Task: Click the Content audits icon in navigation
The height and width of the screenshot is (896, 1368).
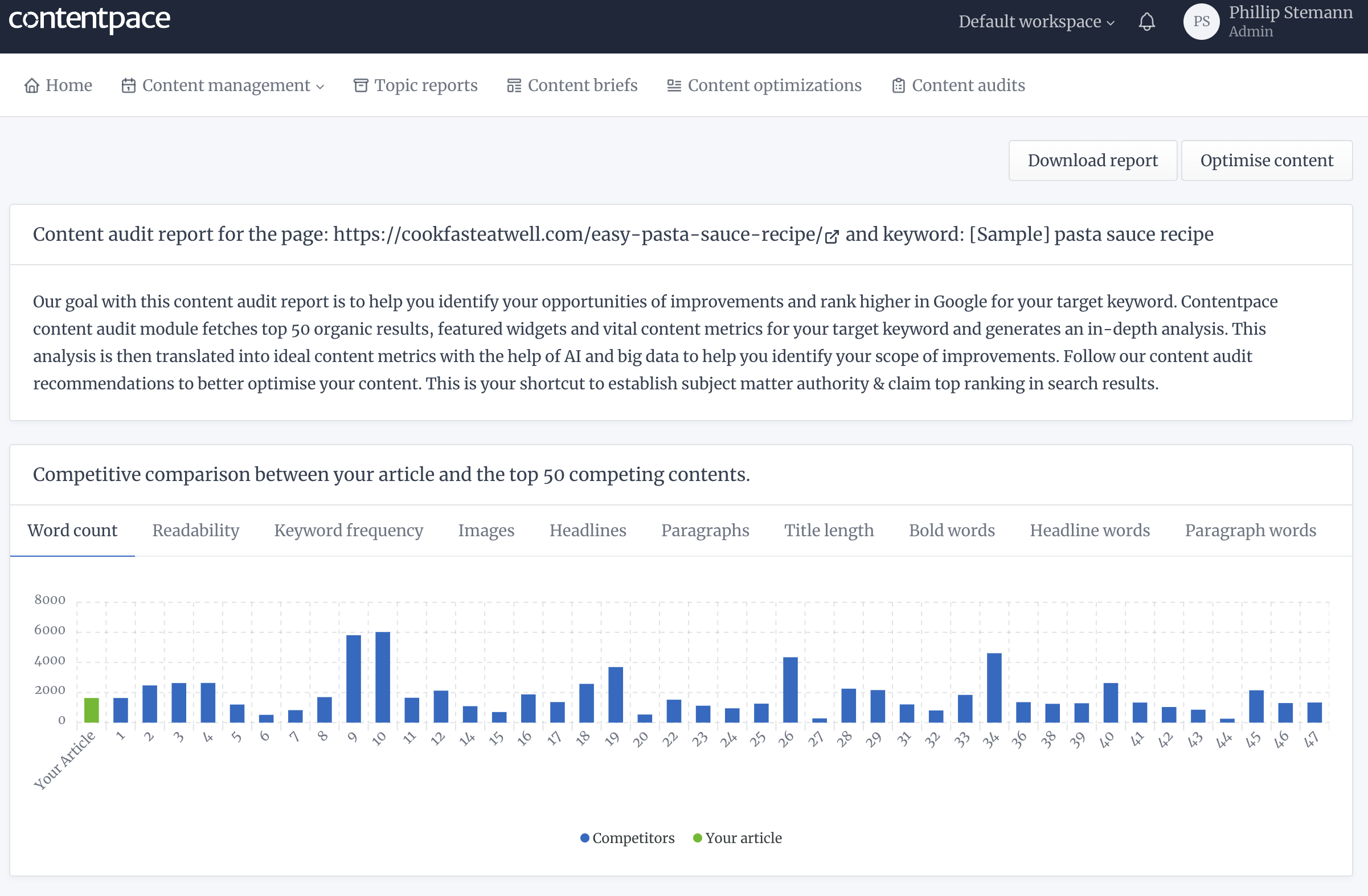Action: [898, 85]
